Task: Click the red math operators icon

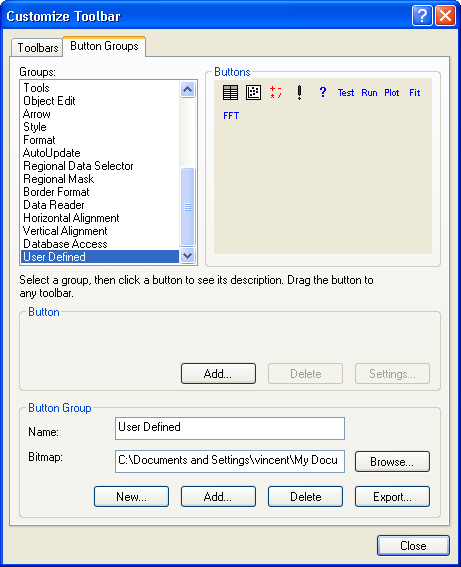Action: [276, 93]
